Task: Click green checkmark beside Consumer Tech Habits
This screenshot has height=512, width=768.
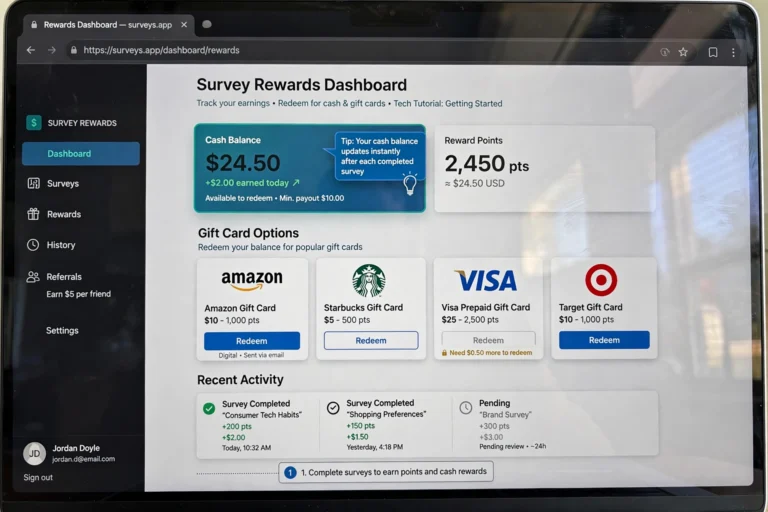Action: [209, 408]
